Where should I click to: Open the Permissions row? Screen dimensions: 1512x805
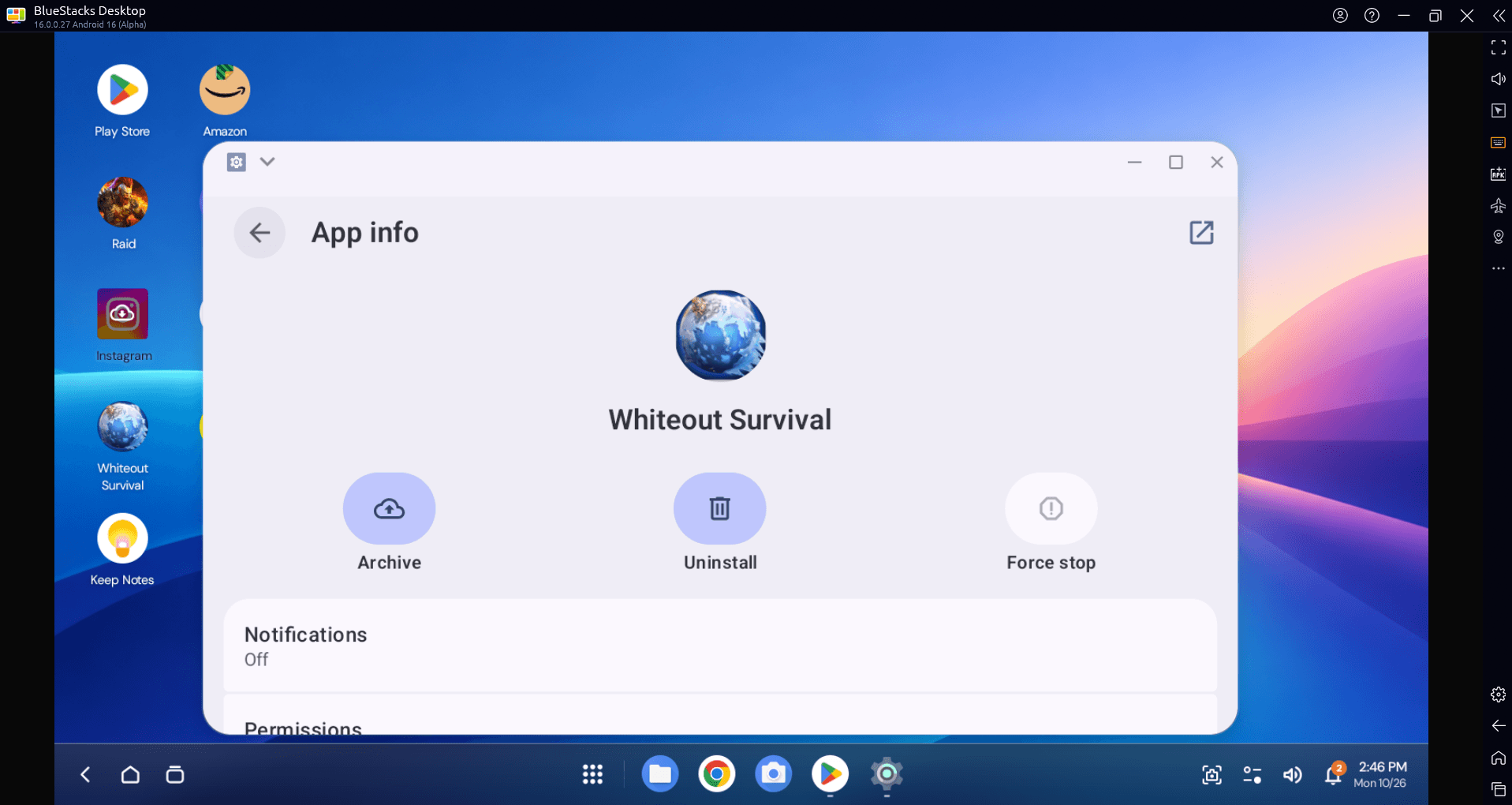tap(720, 715)
